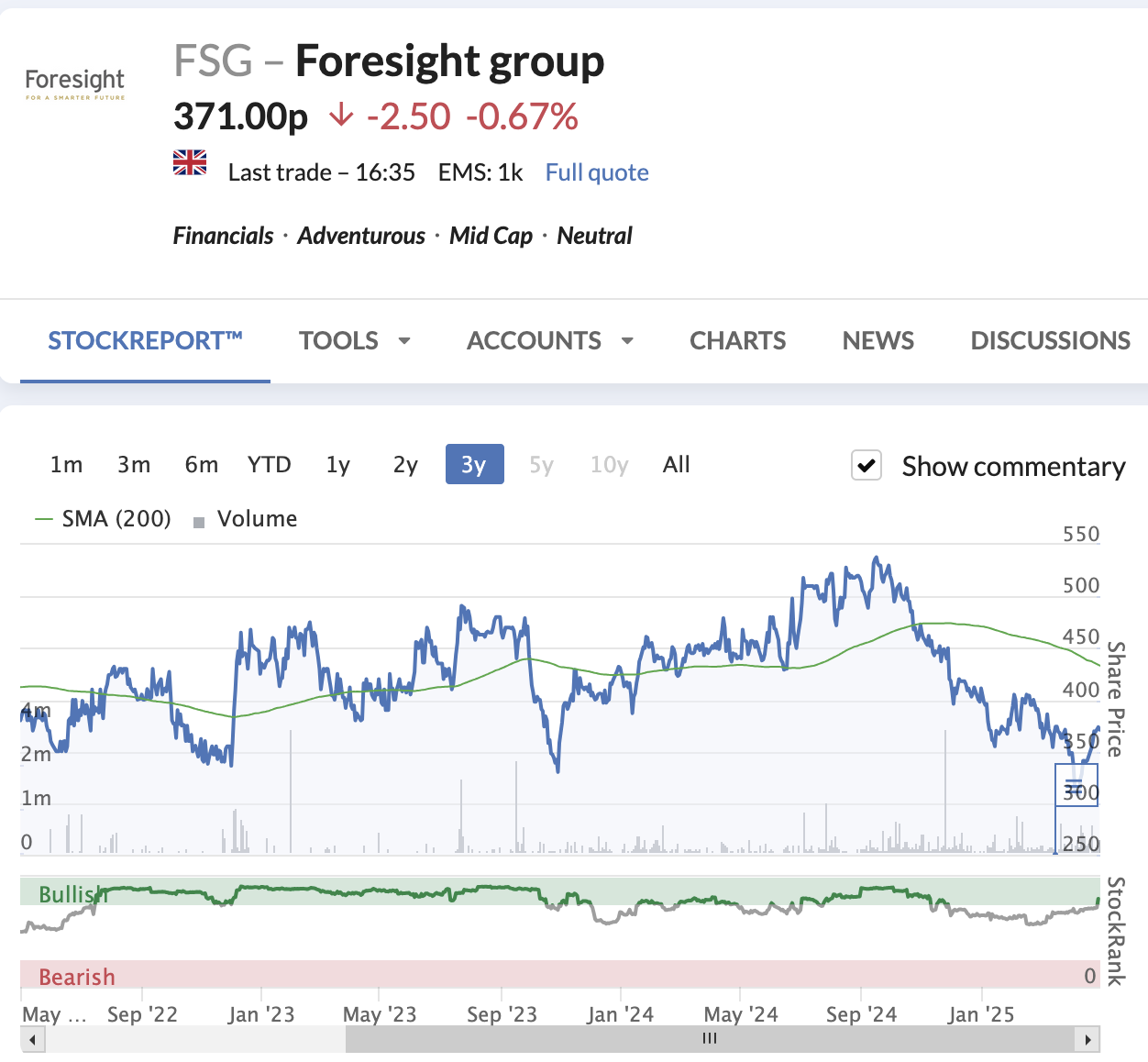1148x1062 pixels.
Task: Click the May '24 x-axis label
Action: tap(741, 1014)
